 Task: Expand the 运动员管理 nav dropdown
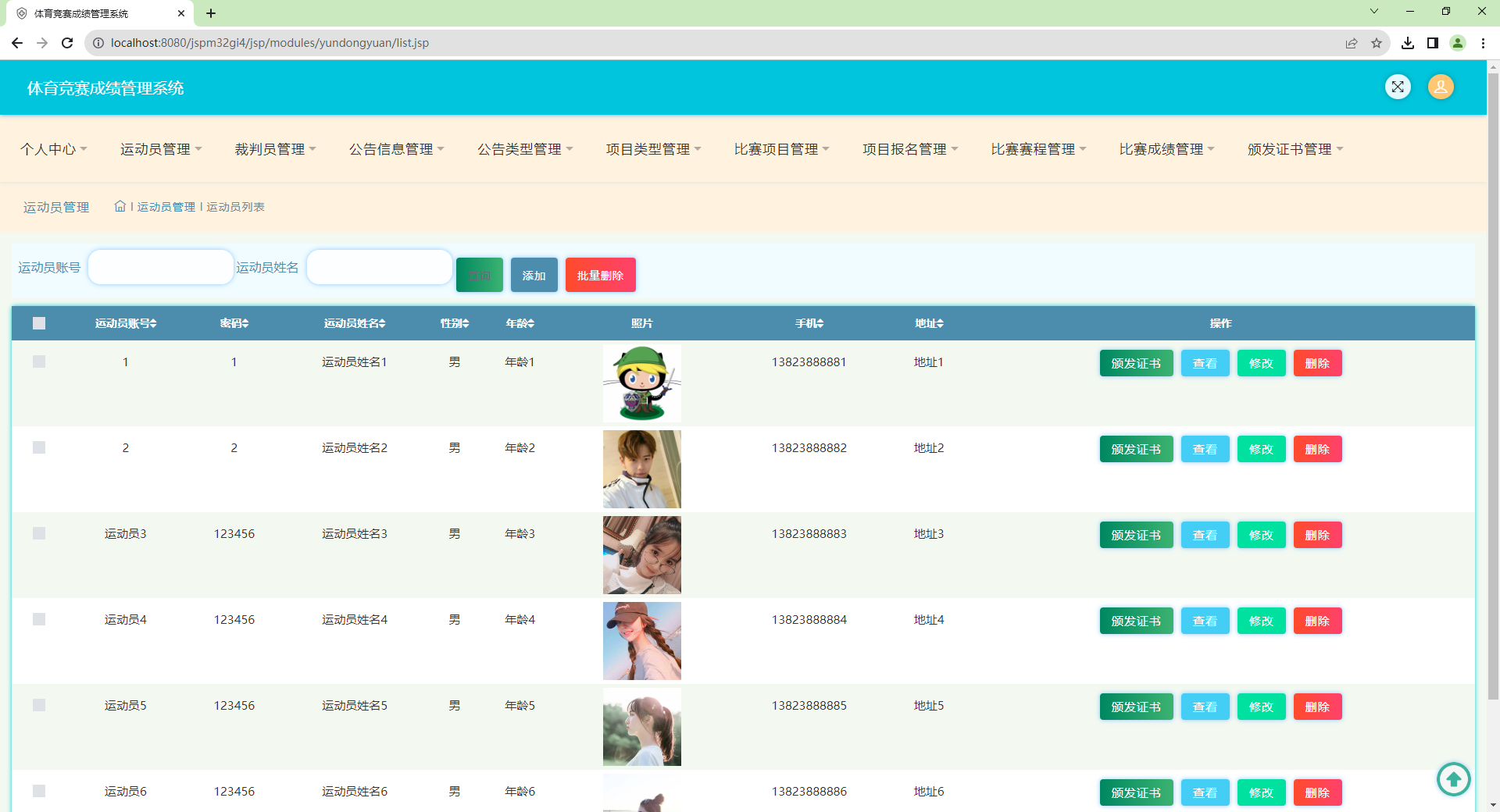coord(161,149)
